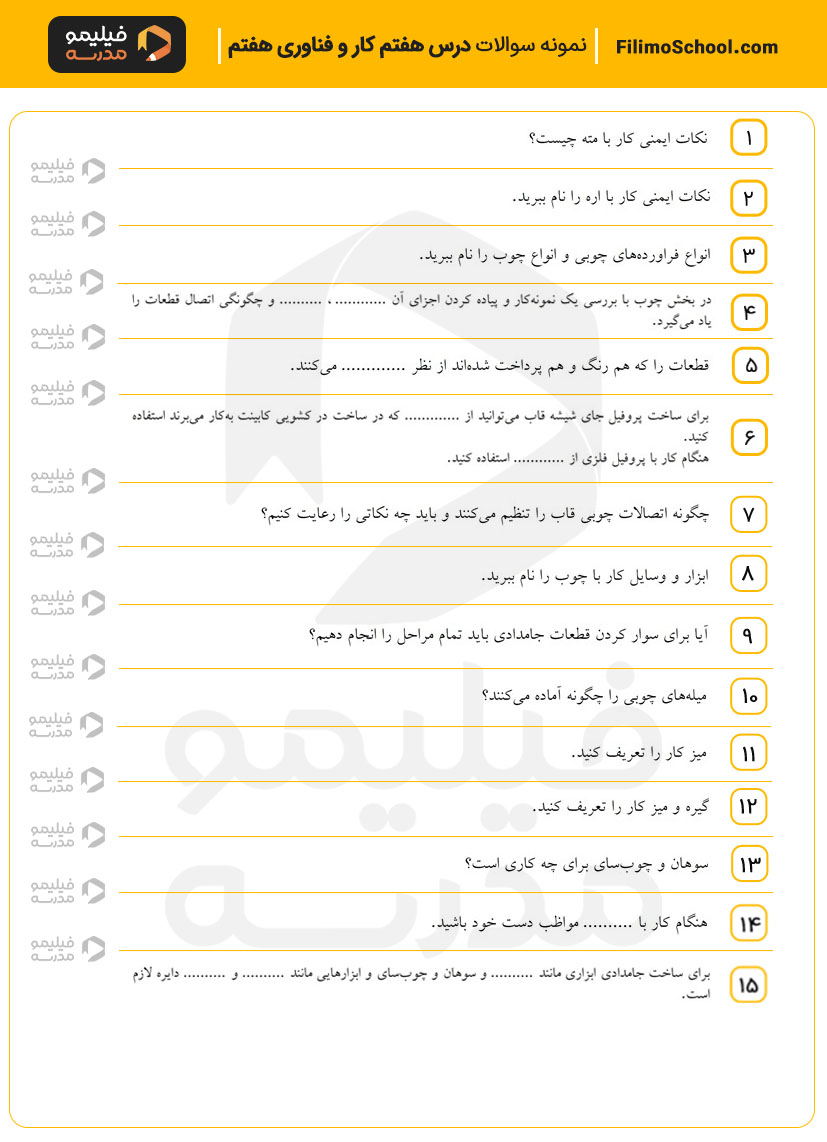Select the number 3 question badge

[x=749, y=256]
